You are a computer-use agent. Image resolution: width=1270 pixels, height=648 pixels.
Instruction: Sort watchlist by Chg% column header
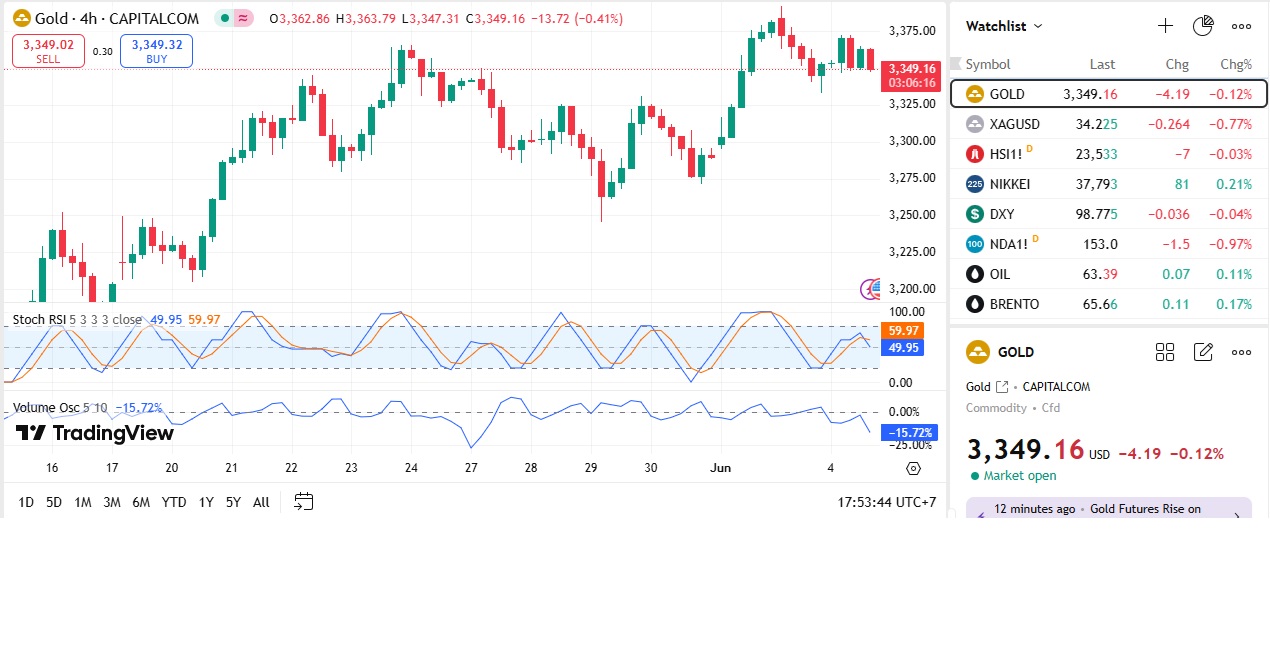1236,64
